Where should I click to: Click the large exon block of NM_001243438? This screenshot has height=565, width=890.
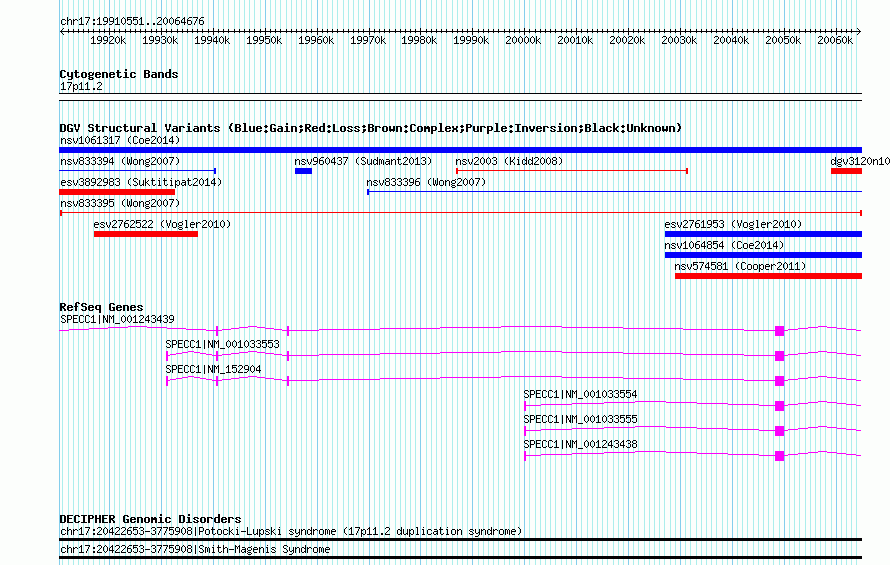click(779, 456)
